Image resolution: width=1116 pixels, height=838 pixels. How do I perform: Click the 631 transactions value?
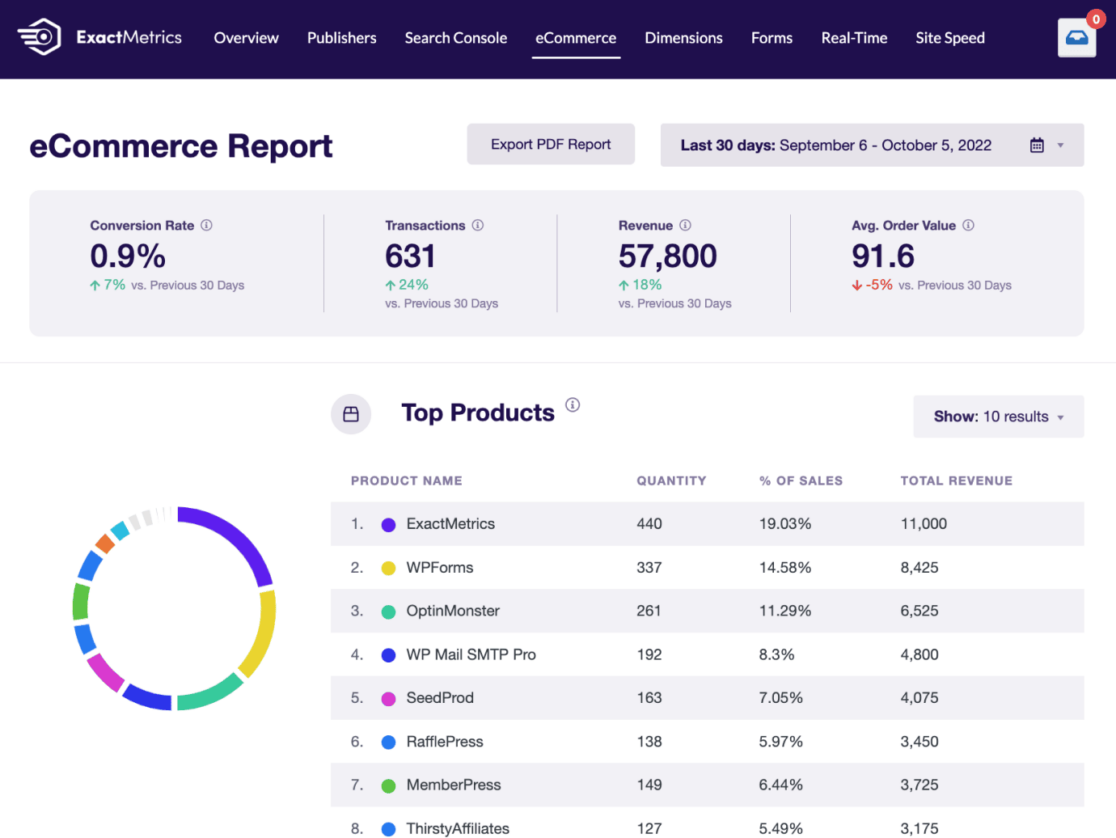click(410, 256)
